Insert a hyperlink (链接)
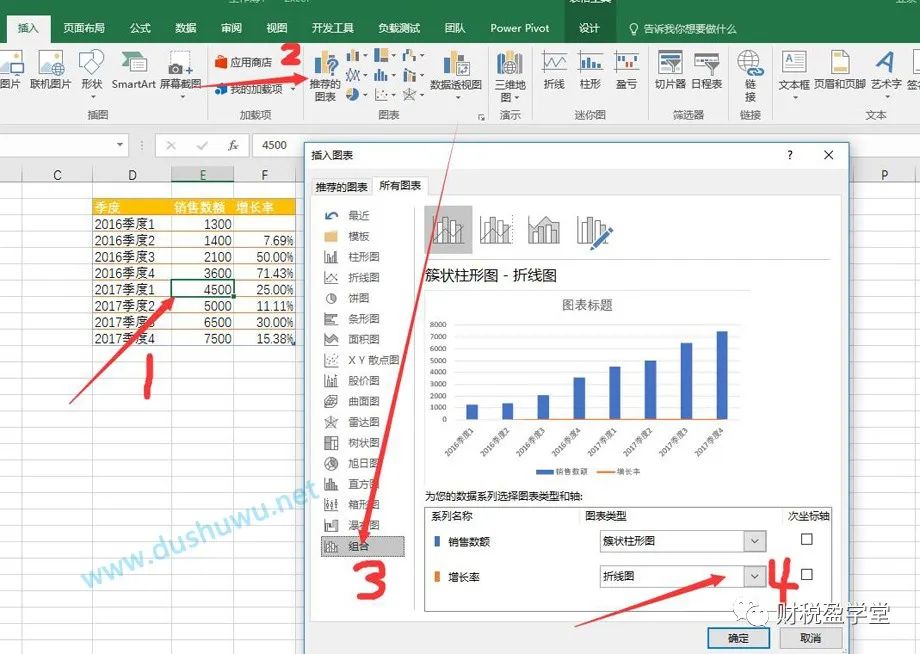The width and height of the screenshot is (920, 654). pos(750,76)
